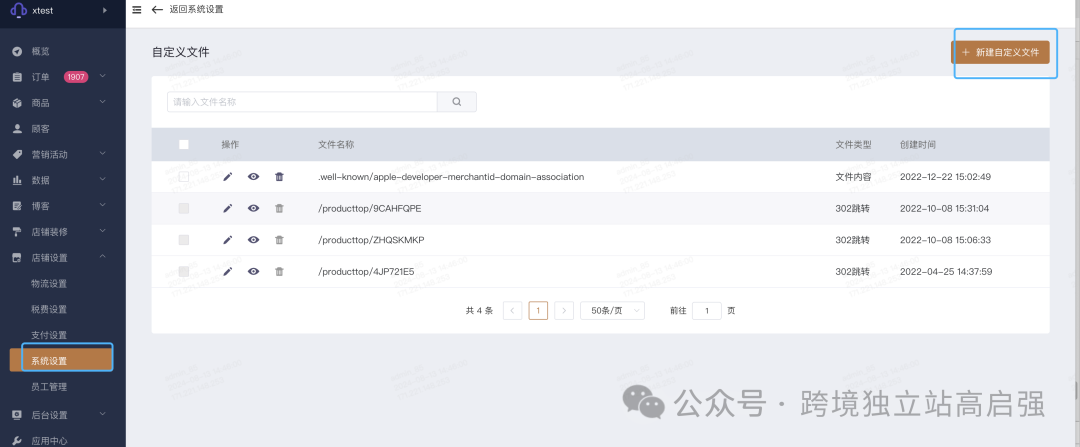Delete the apple-developer-merchantid file via its trash icon
The height and width of the screenshot is (447, 1080).
(279, 177)
